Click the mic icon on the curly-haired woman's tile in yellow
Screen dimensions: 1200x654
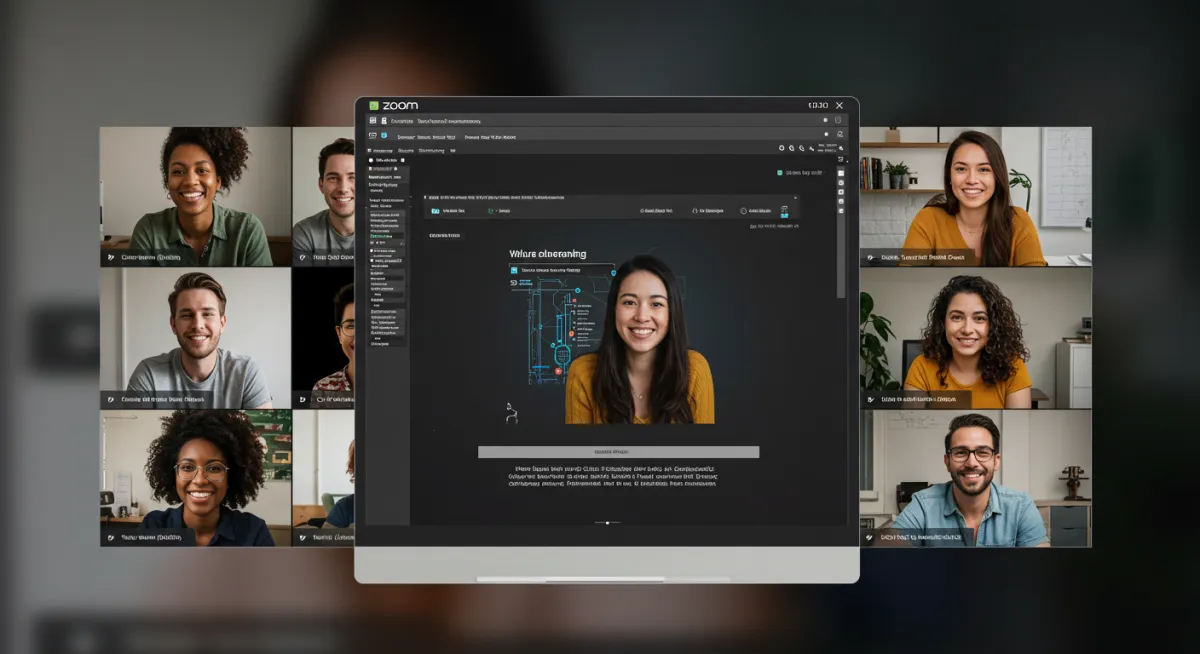[x=870, y=399]
